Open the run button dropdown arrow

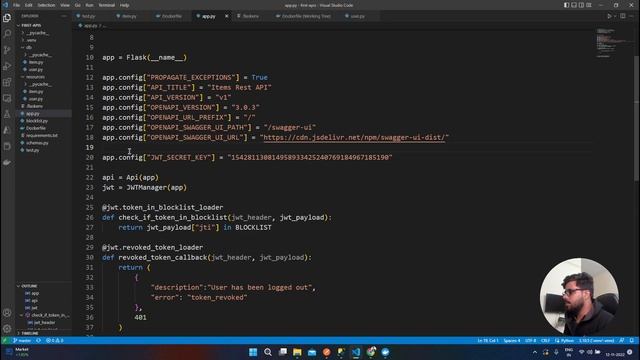point(615,16)
